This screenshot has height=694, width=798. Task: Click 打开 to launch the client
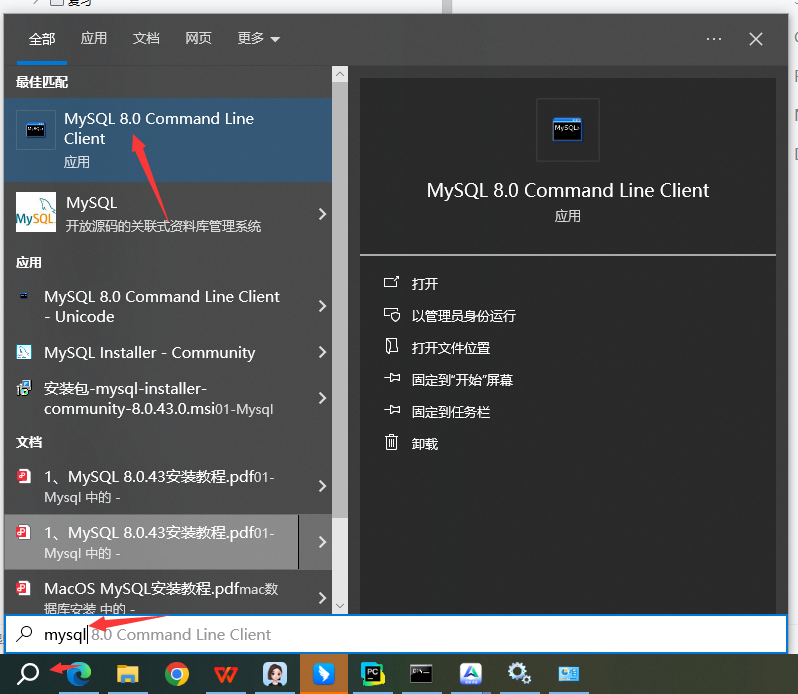coord(424,283)
